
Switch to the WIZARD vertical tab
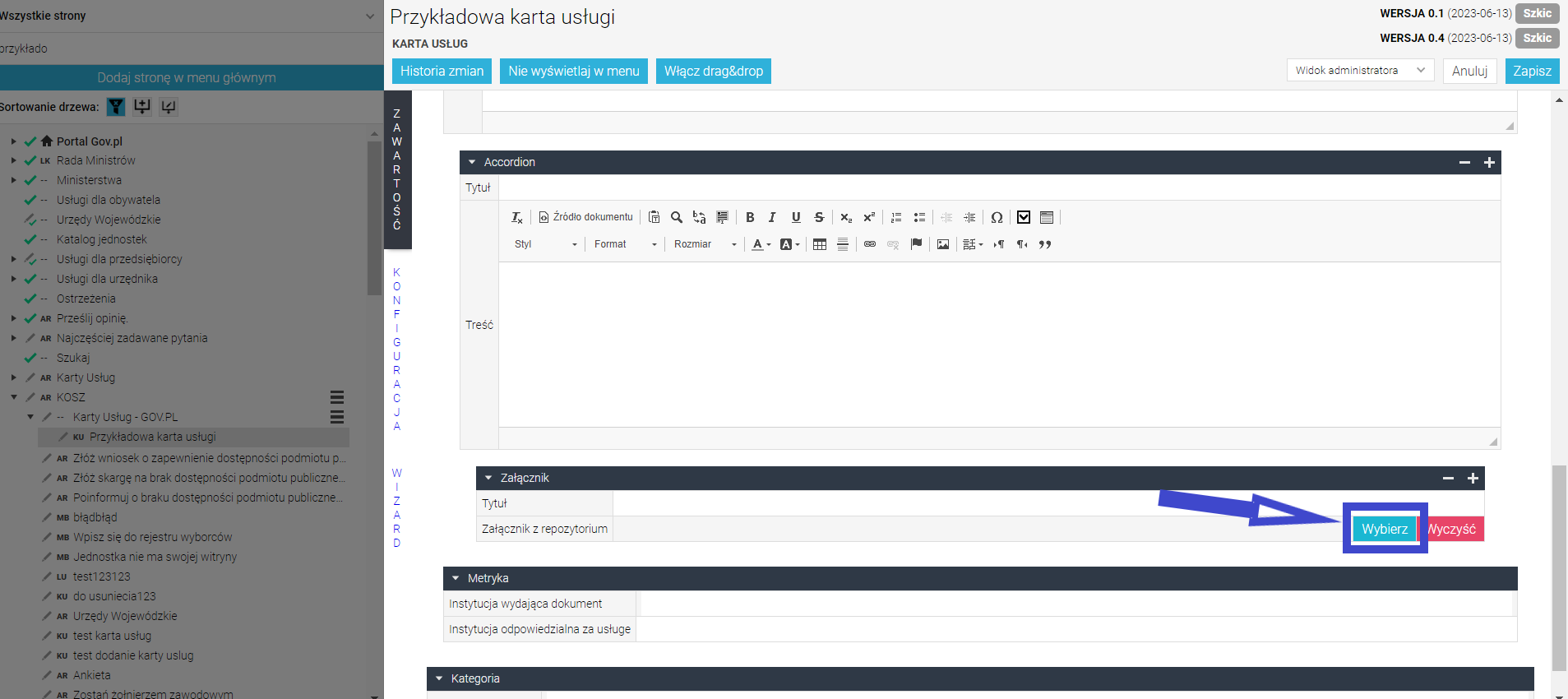coord(397,507)
